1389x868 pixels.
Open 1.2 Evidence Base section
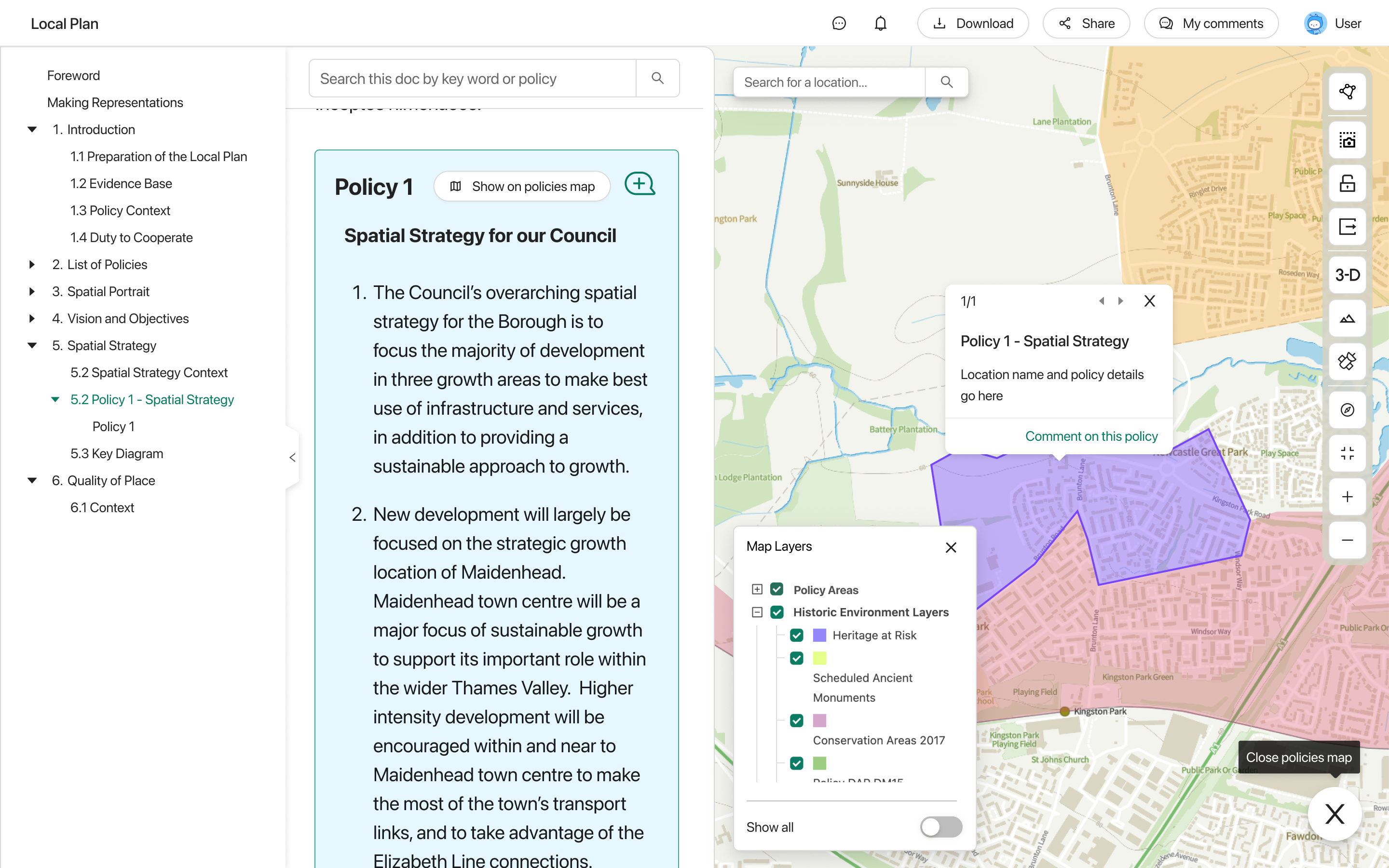click(121, 184)
